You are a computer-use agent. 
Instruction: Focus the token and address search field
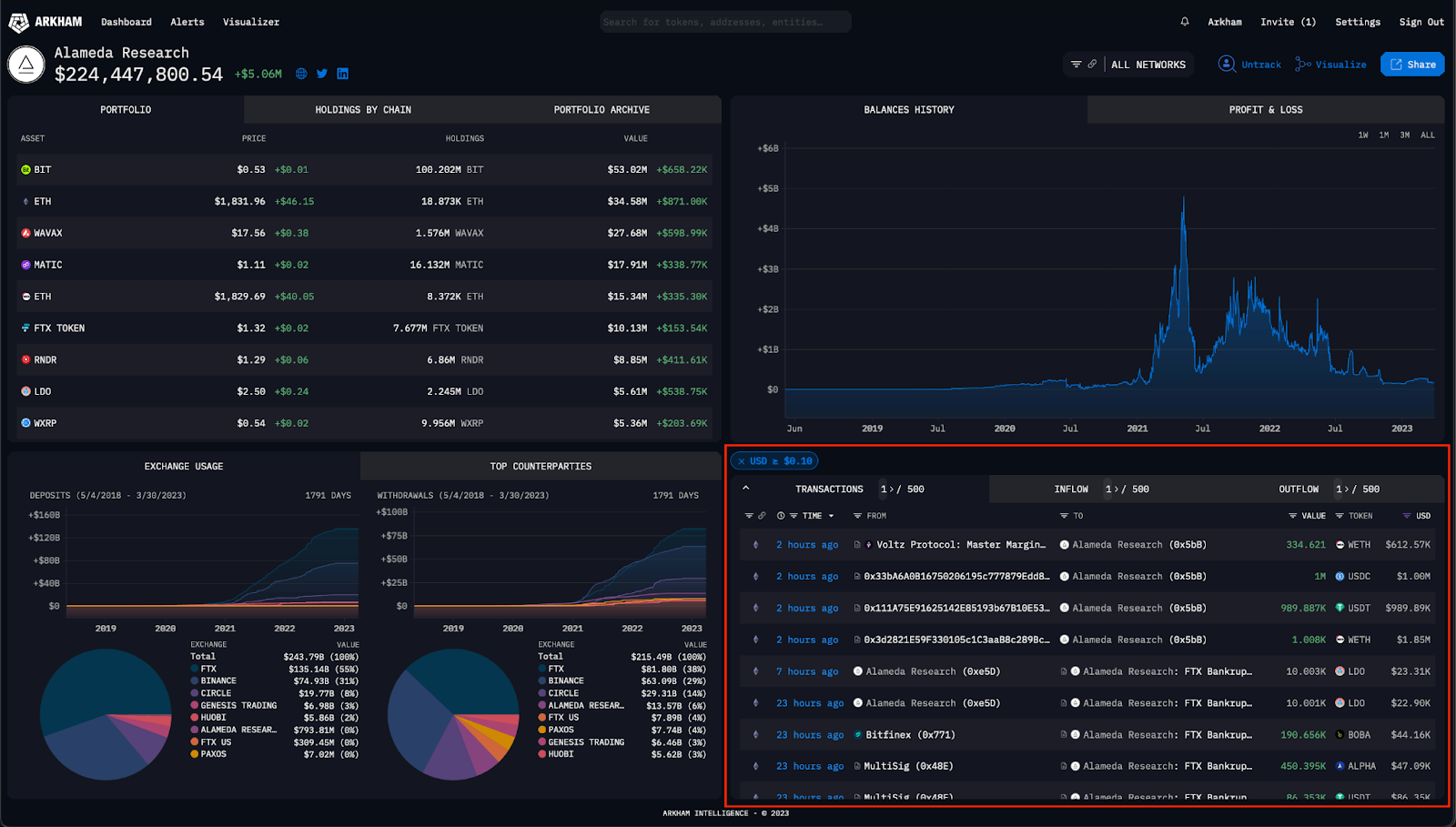point(725,22)
